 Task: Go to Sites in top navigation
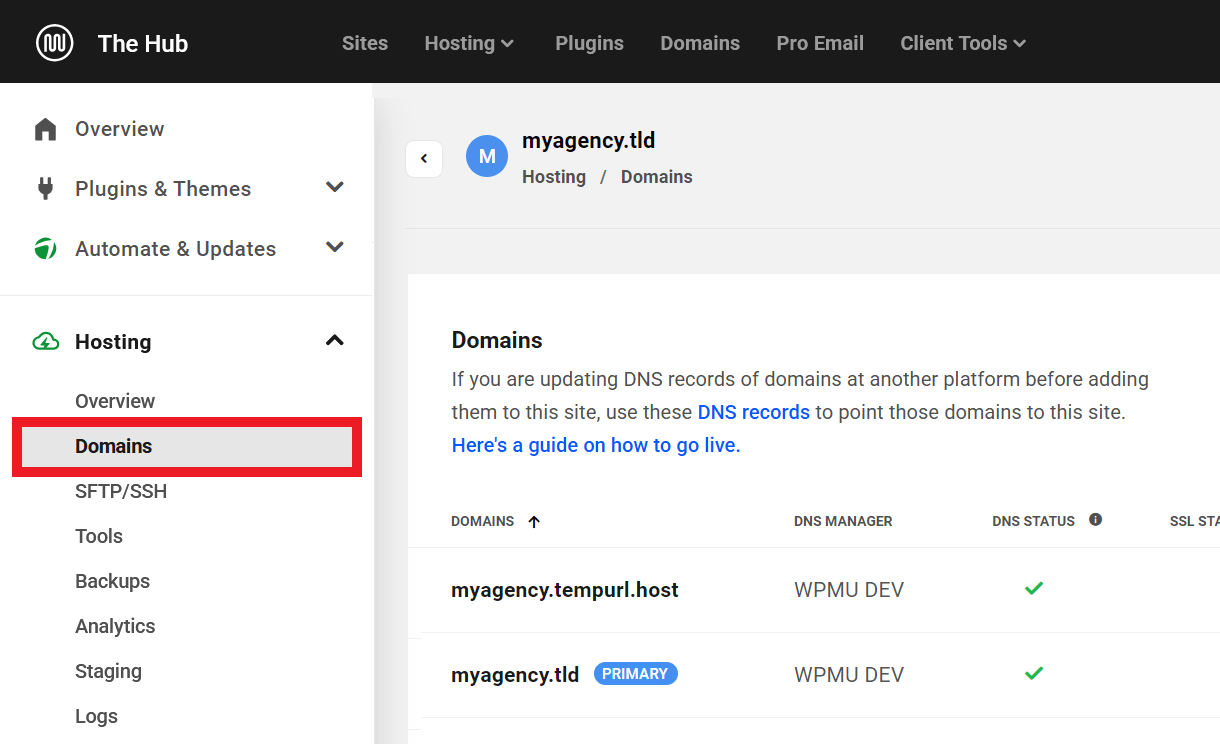pyautogui.click(x=365, y=43)
